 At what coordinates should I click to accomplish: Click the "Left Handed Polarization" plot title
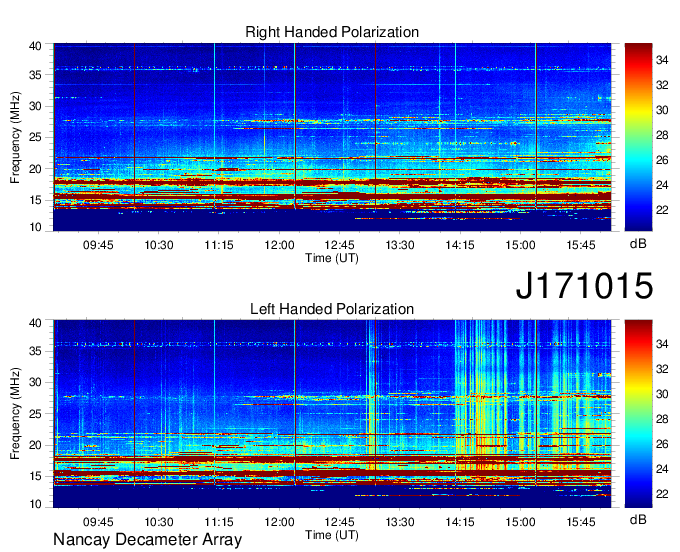coord(332,309)
